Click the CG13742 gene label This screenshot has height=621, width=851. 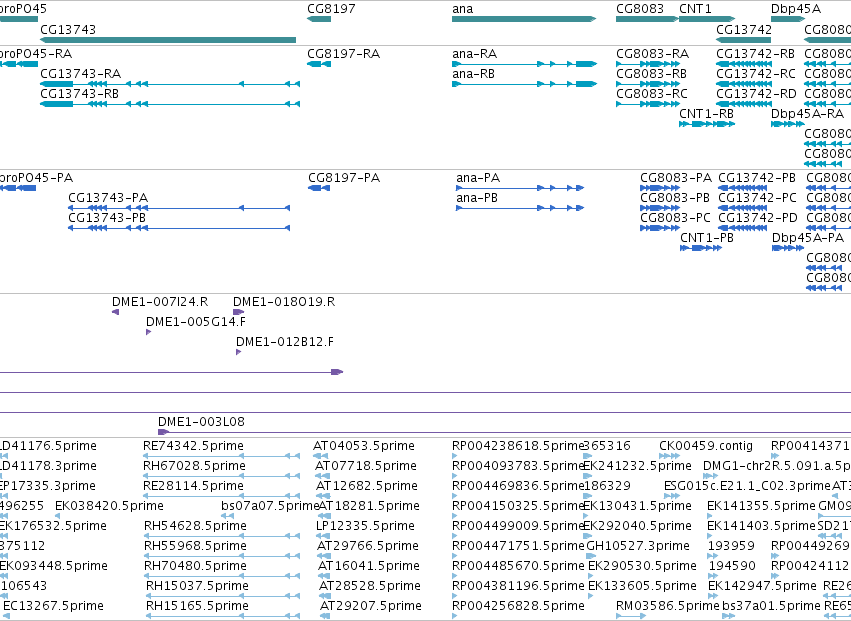[x=744, y=29]
